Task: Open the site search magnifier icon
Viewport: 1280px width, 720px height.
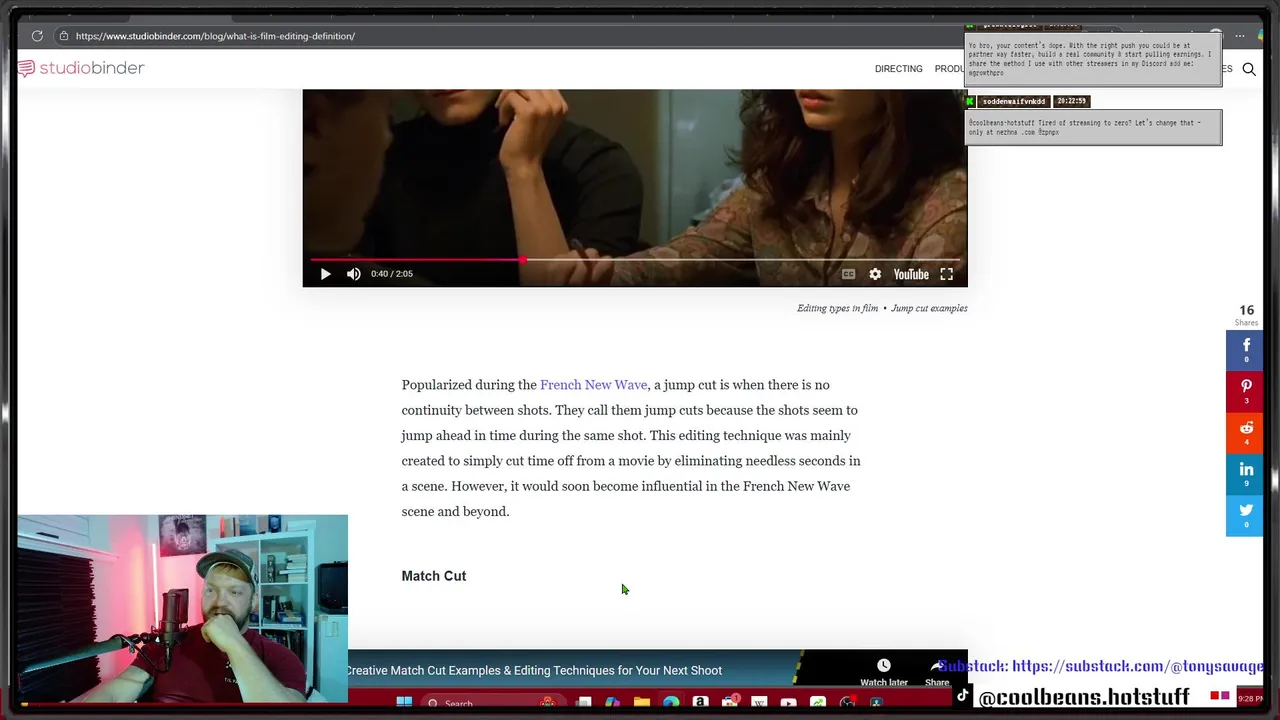Action: 1249,69
